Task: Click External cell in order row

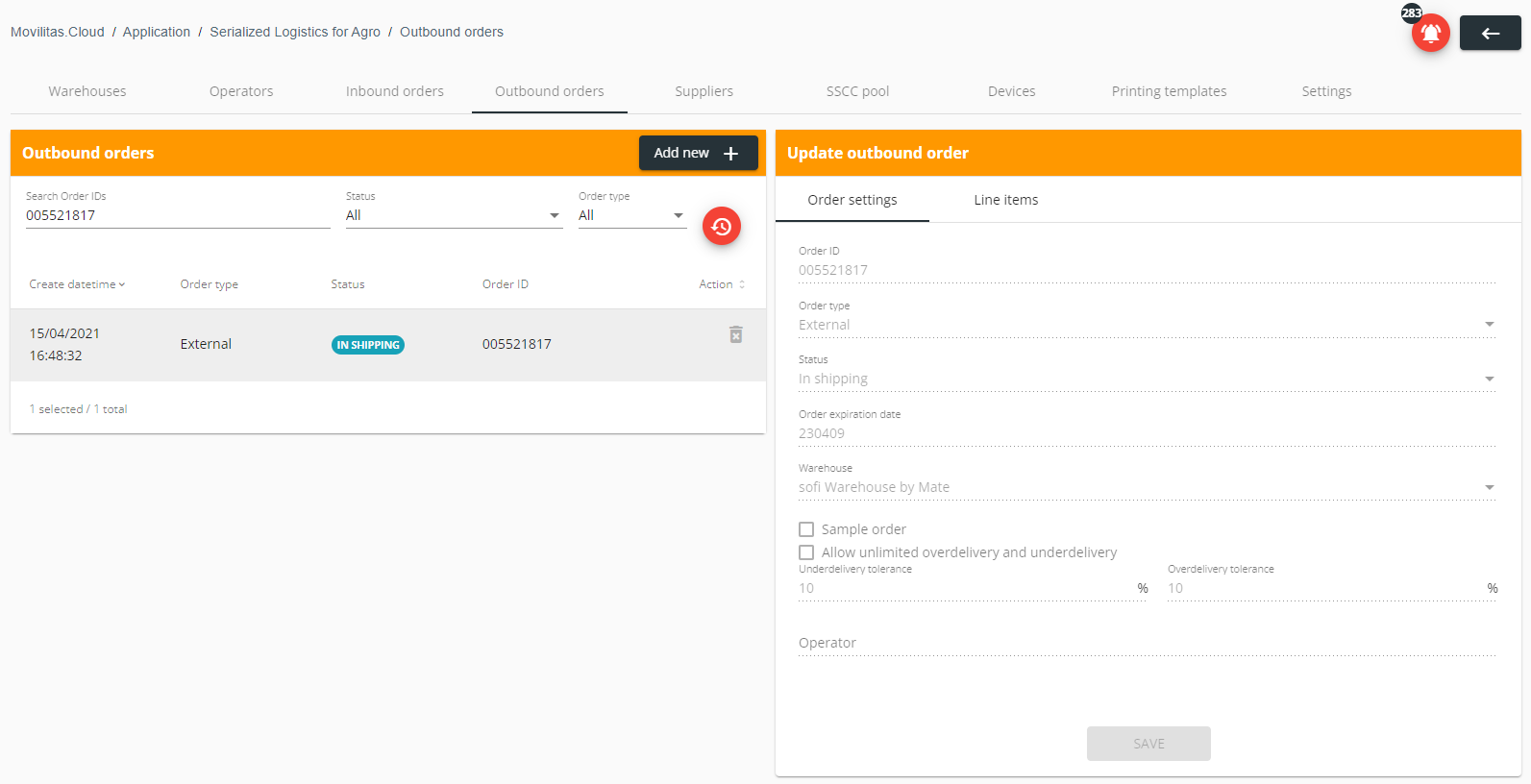Action: [206, 344]
